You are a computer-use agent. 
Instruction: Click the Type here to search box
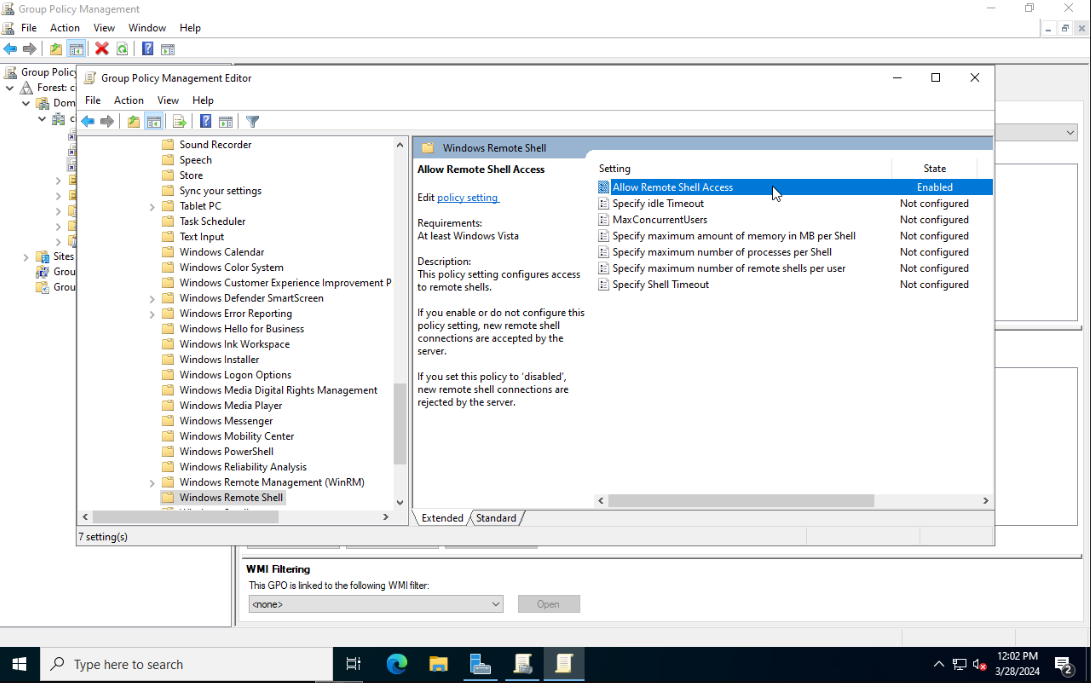[x=186, y=664]
